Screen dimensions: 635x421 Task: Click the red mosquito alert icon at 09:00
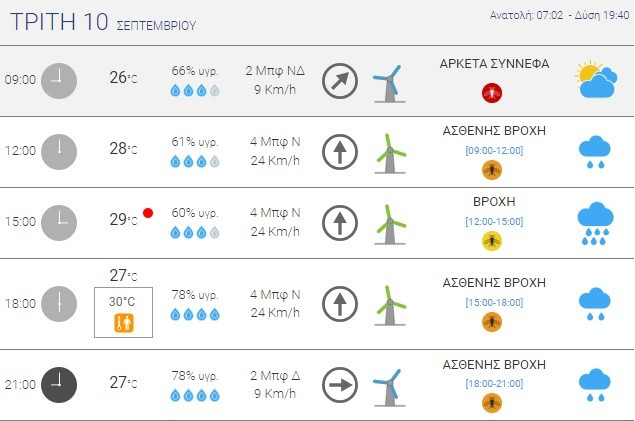click(492, 93)
